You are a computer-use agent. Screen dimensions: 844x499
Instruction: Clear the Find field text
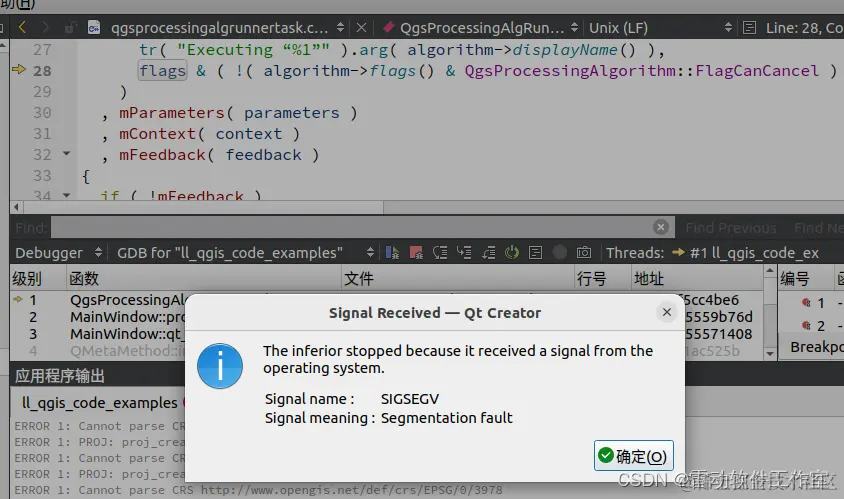(x=661, y=228)
